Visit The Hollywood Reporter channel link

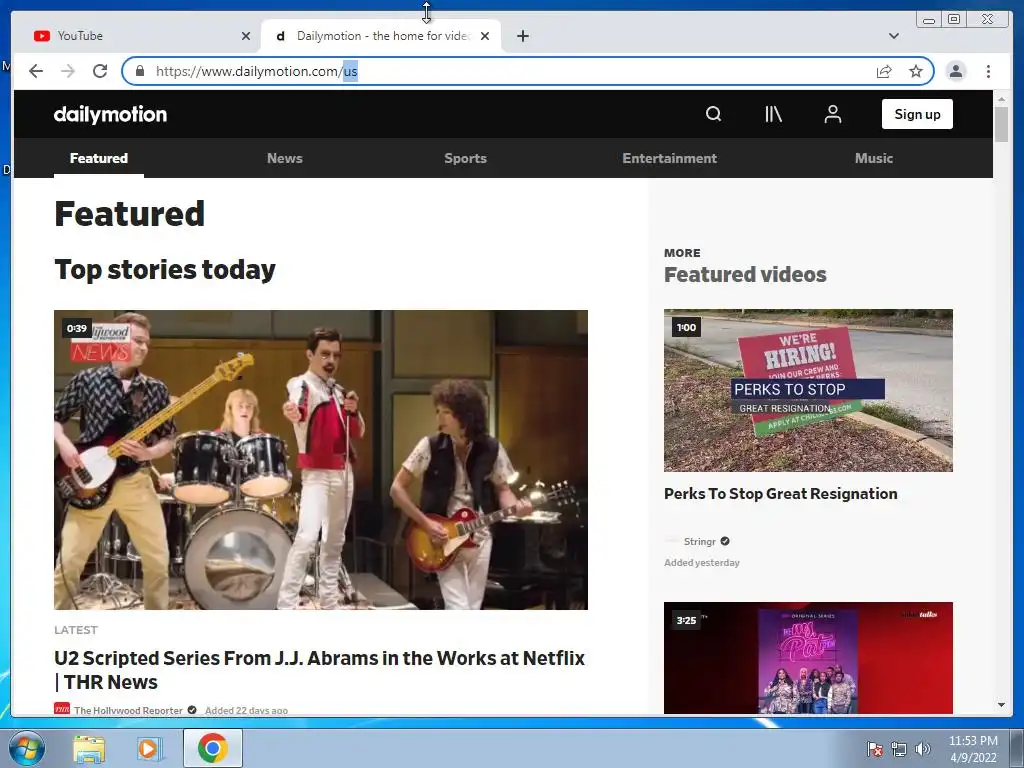(x=128, y=710)
